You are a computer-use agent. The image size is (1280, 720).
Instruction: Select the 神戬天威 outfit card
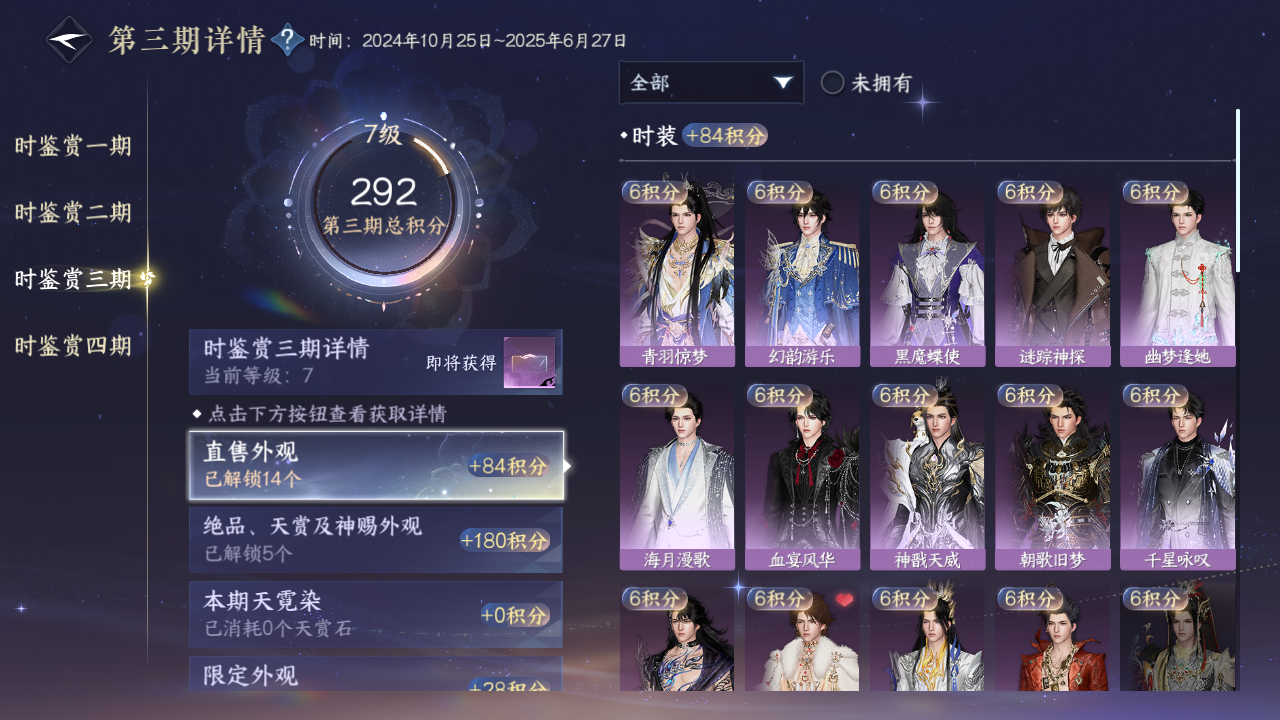coord(927,477)
